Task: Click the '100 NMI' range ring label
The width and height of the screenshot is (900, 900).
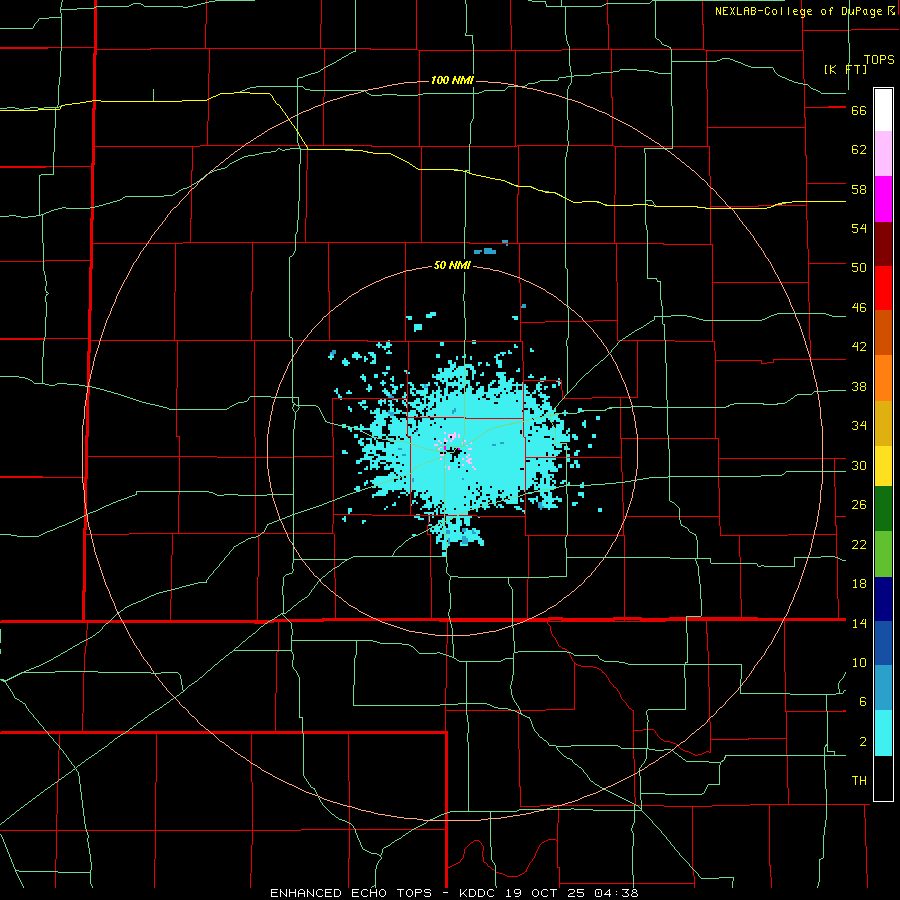Action: point(452,80)
